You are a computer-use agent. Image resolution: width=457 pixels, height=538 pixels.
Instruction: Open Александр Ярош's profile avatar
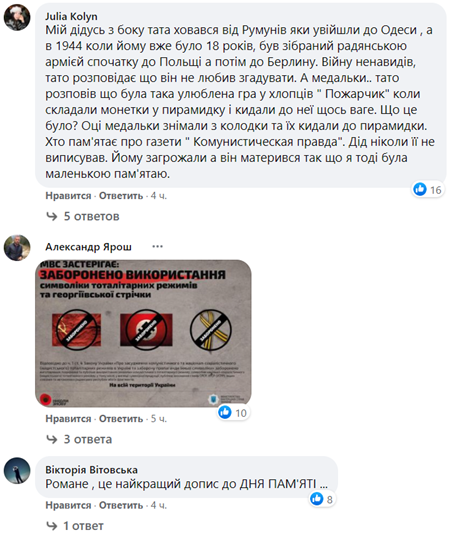click(17, 248)
